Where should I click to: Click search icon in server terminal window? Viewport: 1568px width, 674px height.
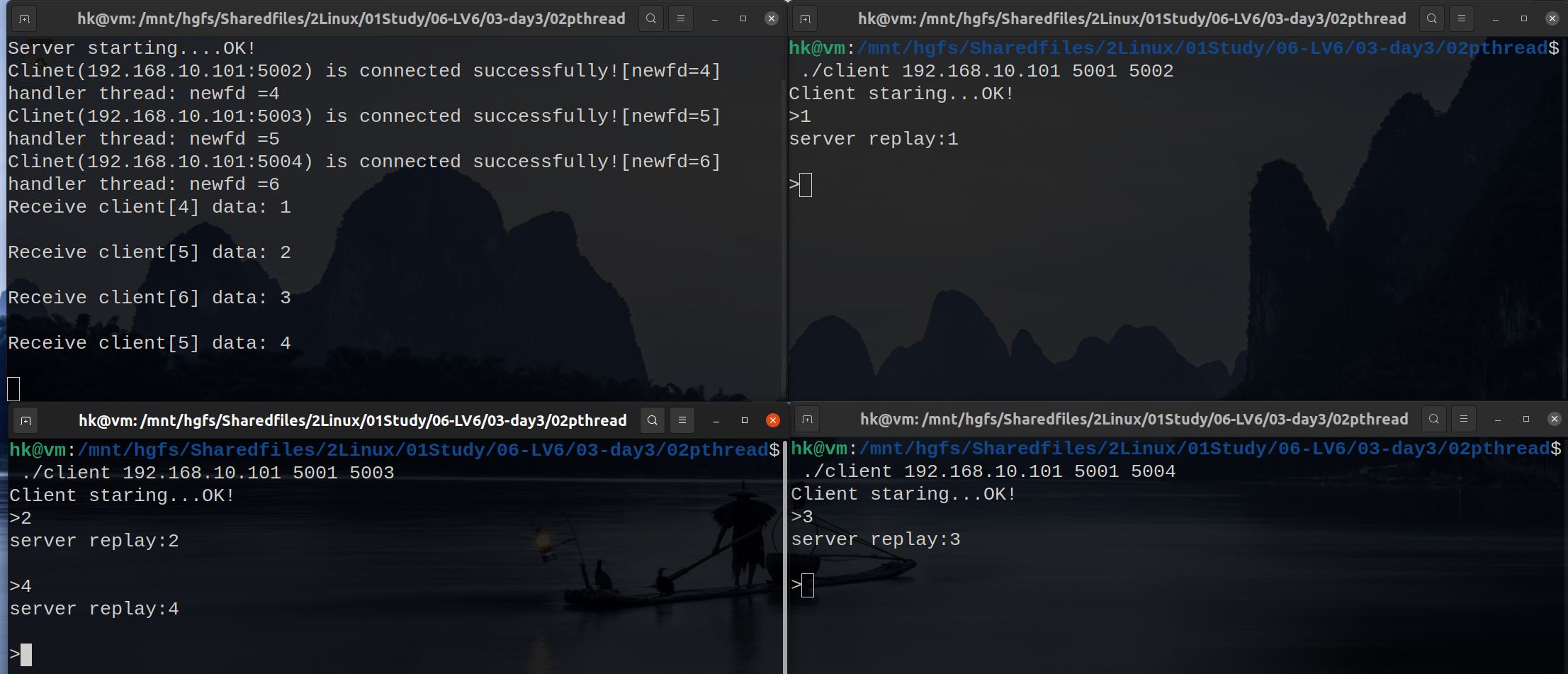(x=650, y=18)
